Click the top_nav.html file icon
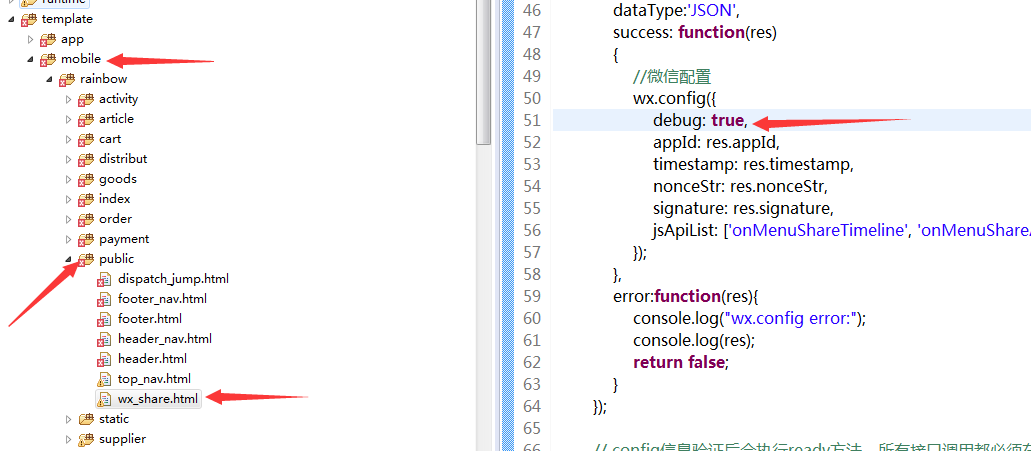The height and width of the screenshot is (451, 1031). pyautogui.click(x=104, y=379)
